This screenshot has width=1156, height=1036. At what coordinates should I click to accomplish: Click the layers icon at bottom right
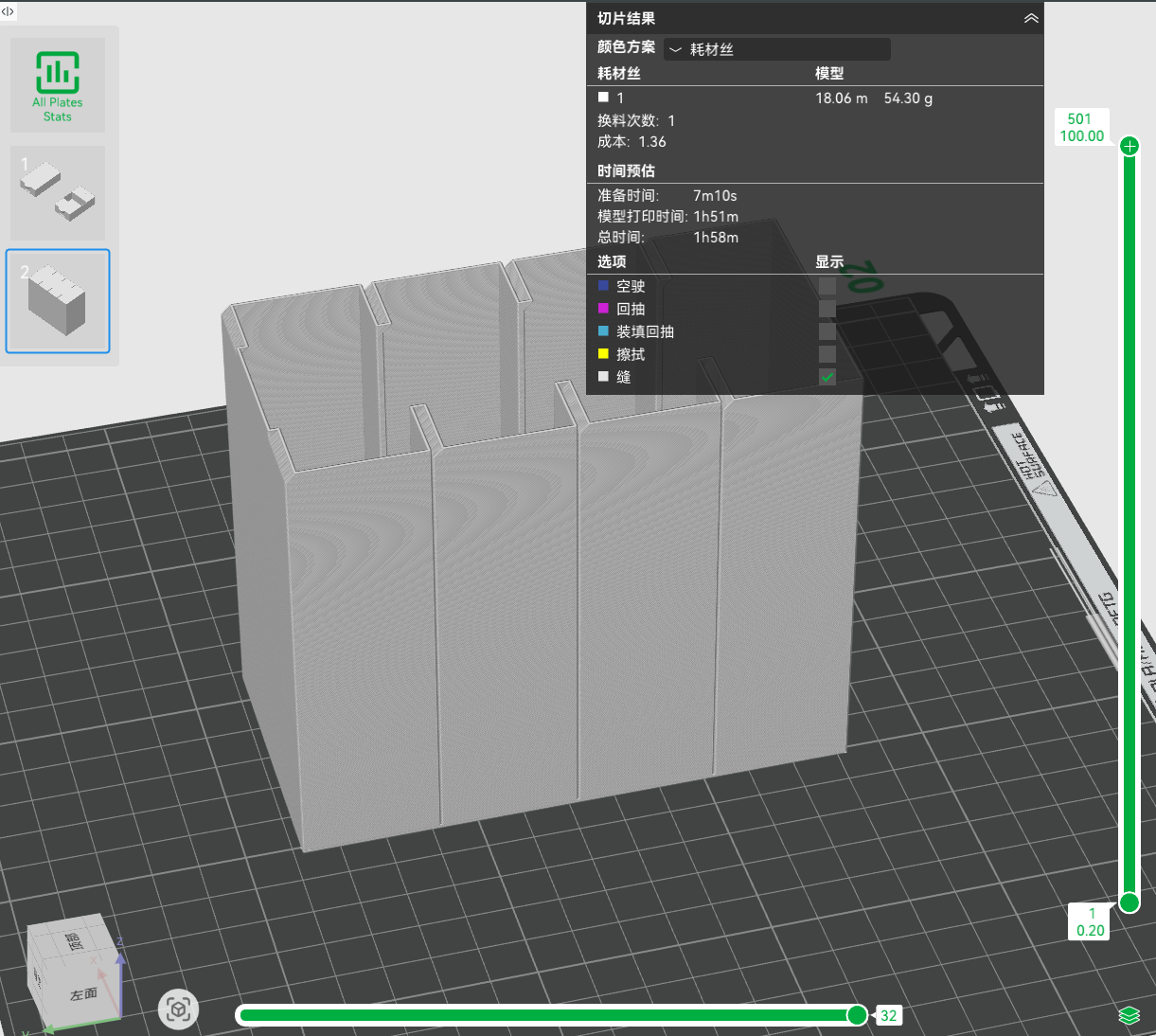click(1129, 1015)
